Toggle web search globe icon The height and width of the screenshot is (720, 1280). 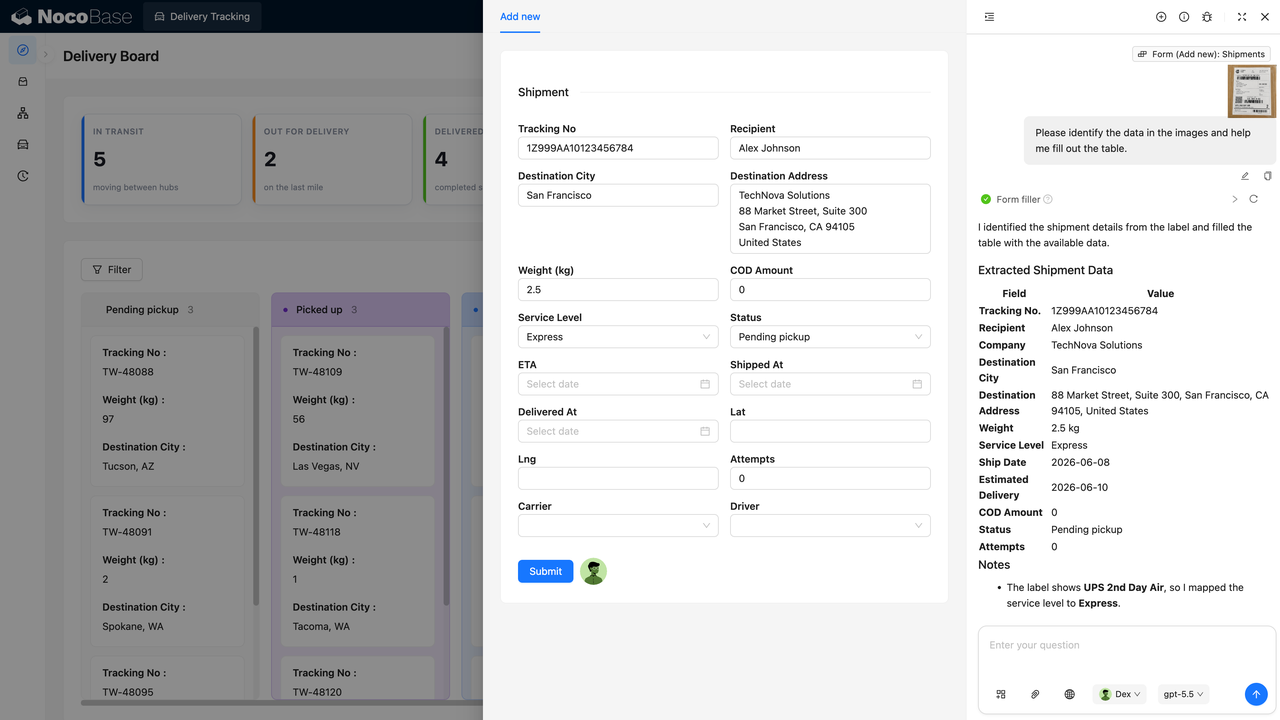1069,694
